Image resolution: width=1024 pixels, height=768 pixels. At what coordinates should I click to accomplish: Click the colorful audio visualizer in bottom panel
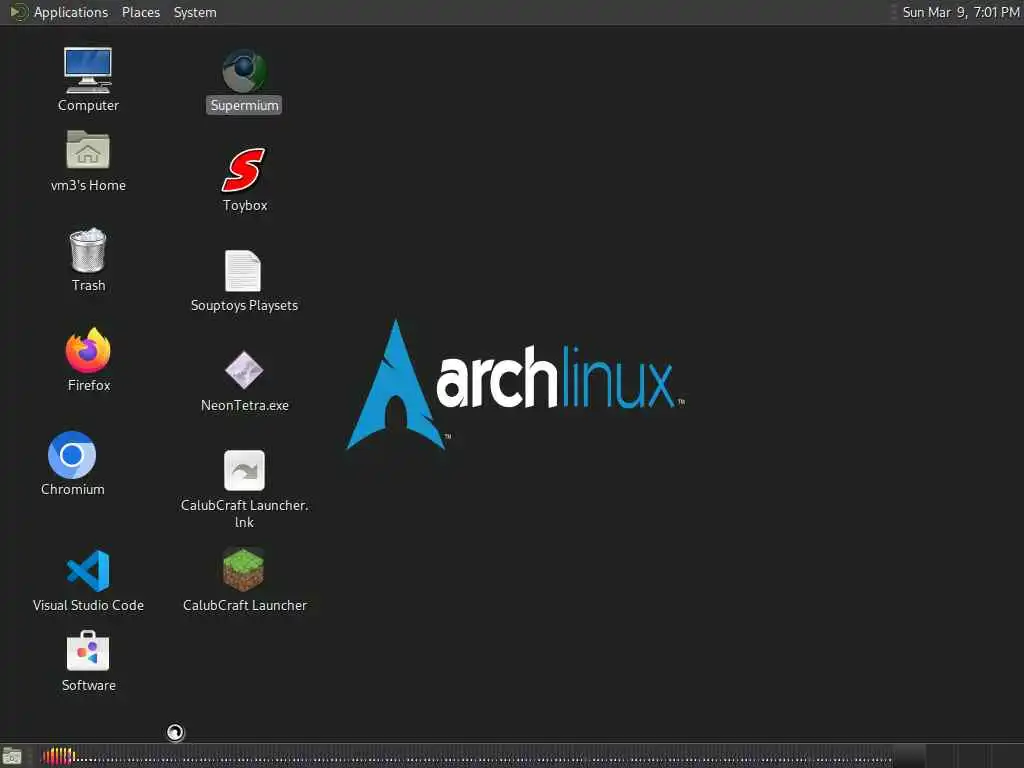pos(59,756)
